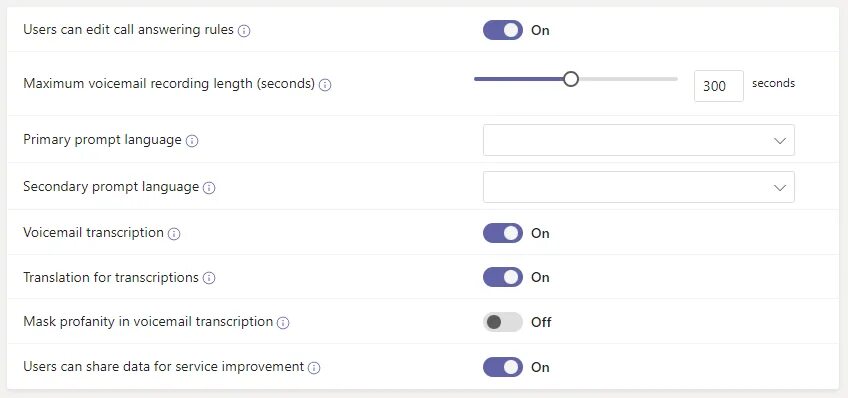Click info icon next to Mask profanity setting
Image resolution: width=848 pixels, height=398 pixels.
[283, 323]
